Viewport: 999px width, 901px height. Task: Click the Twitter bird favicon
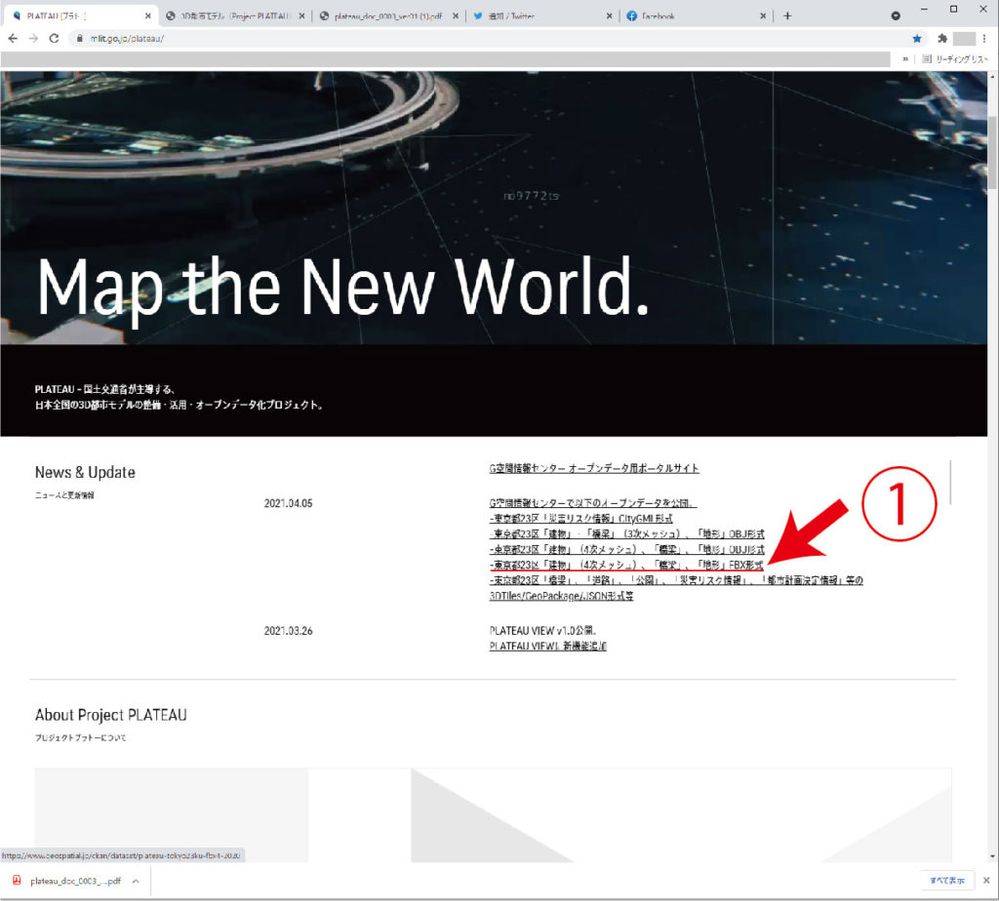(478, 16)
